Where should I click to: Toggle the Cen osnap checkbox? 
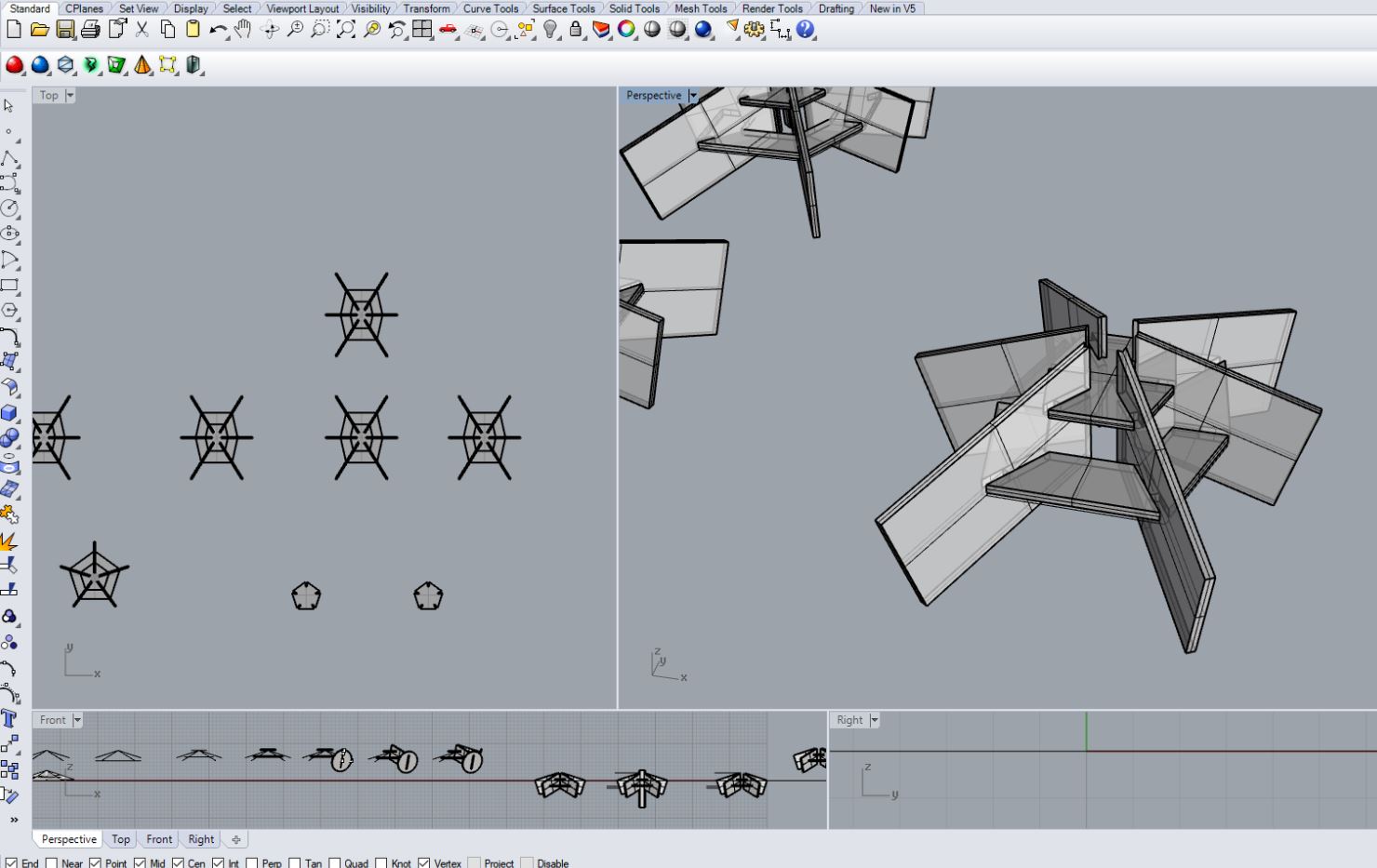tap(178, 863)
